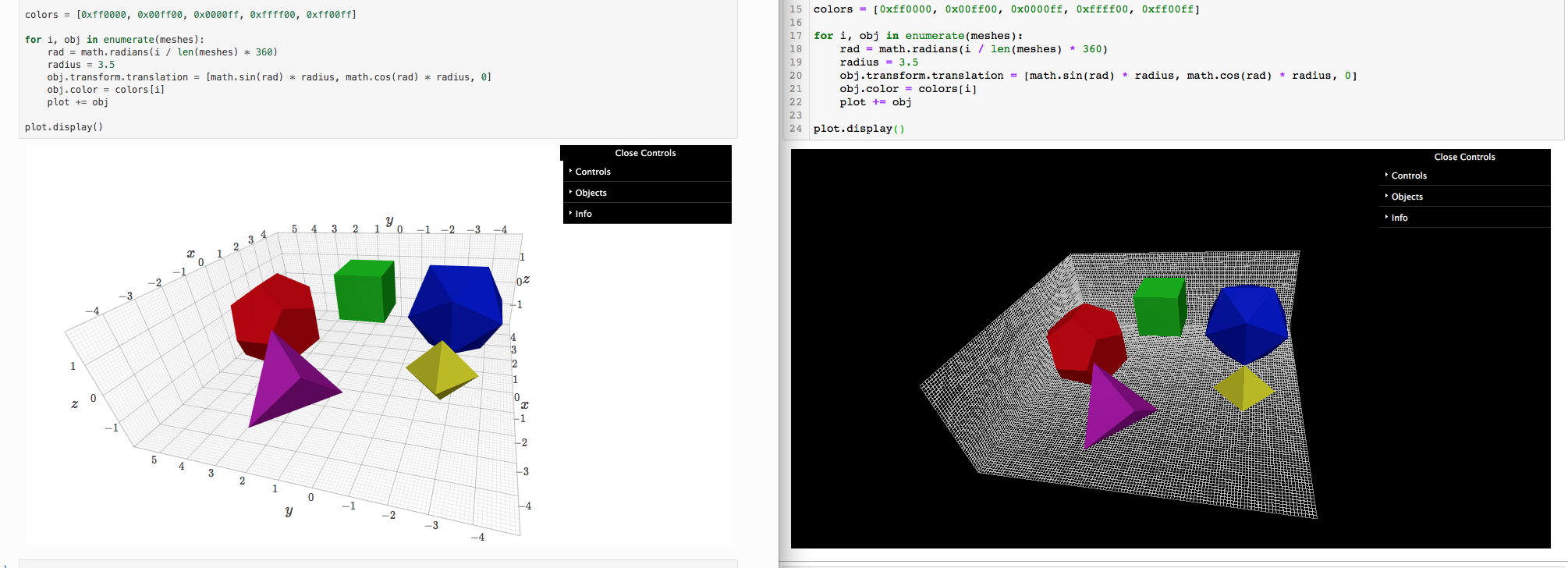The width and height of the screenshot is (1568, 568).
Task: Click the green cube in the black plot
Action: pos(1160,306)
